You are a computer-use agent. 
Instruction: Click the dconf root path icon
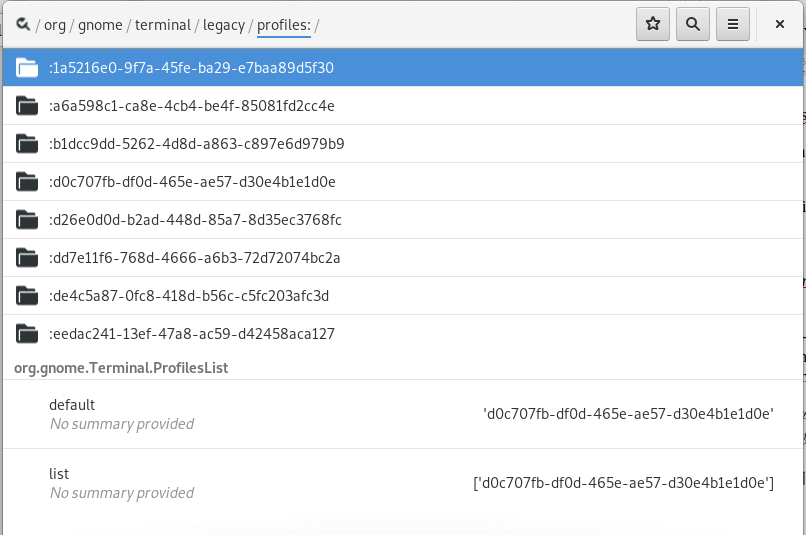(23, 24)
